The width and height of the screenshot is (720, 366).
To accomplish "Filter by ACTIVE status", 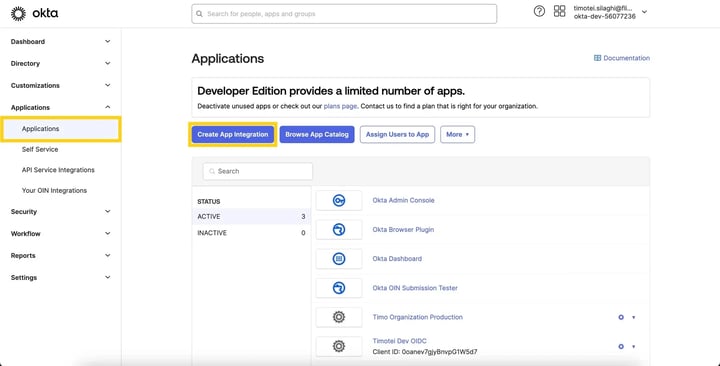I will (x=251, y=217).
